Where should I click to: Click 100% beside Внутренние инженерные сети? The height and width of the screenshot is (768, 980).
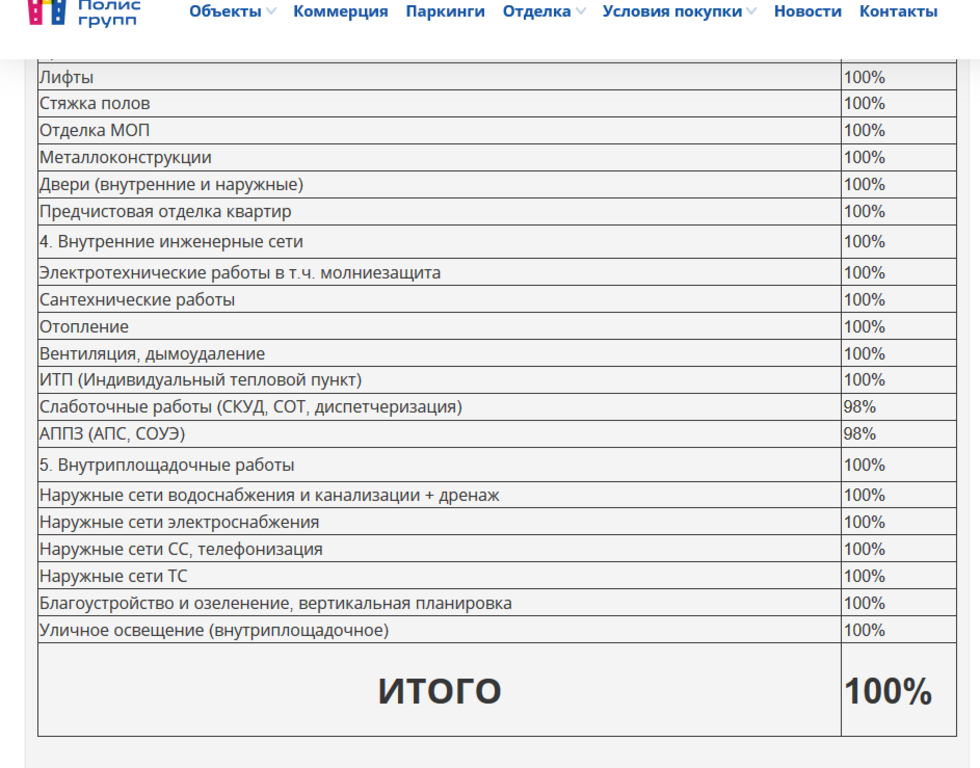864,241
